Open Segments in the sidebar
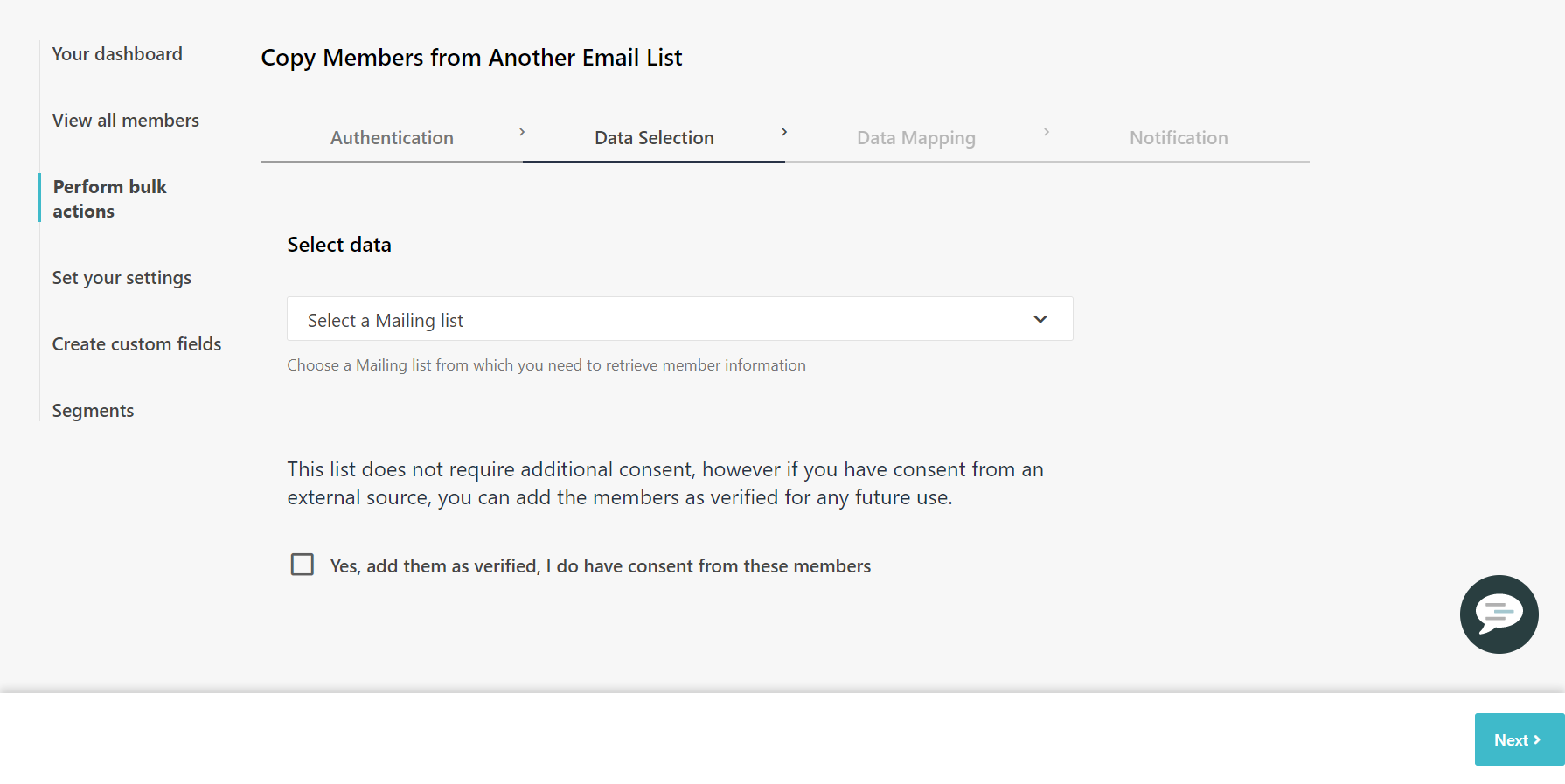Screen dimensions: 1565x784 click(93, 411)
